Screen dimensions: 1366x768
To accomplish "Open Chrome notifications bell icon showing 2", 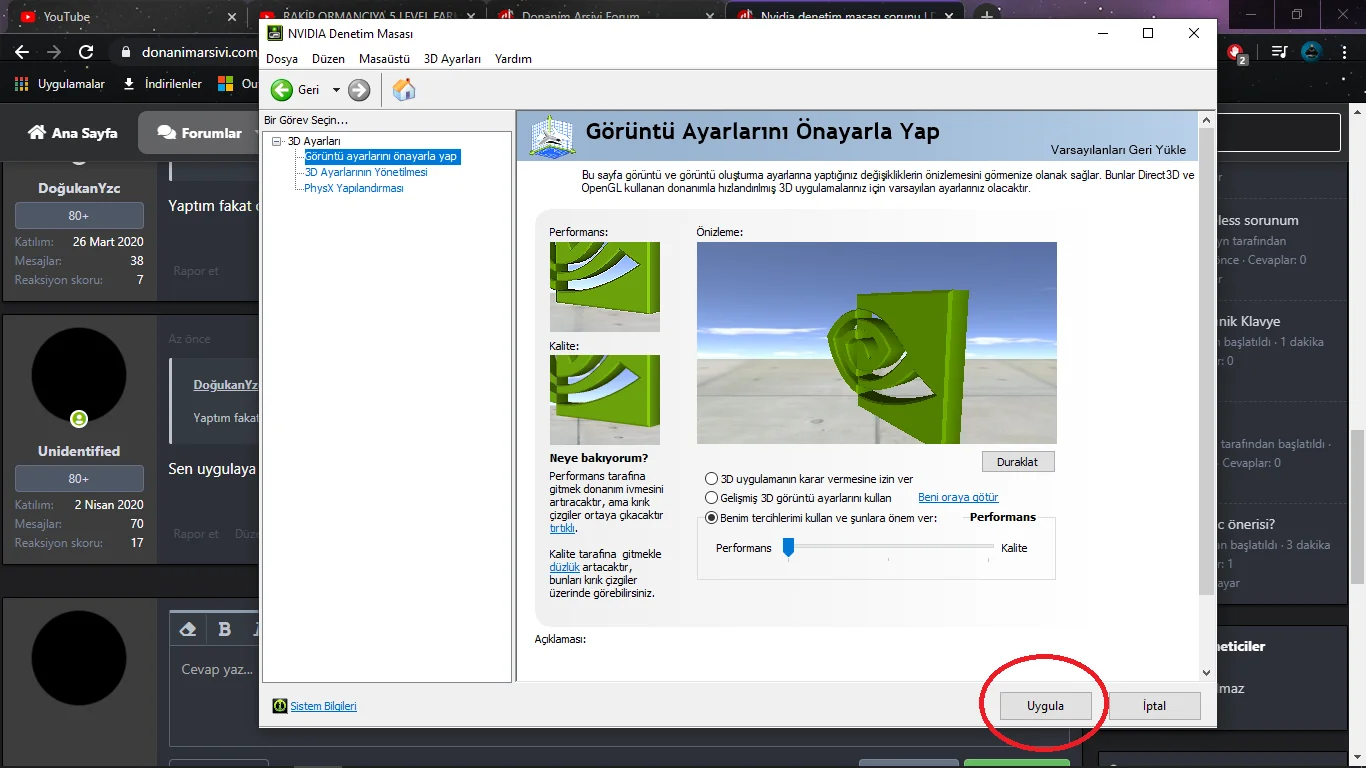I will coord(1235,52).
